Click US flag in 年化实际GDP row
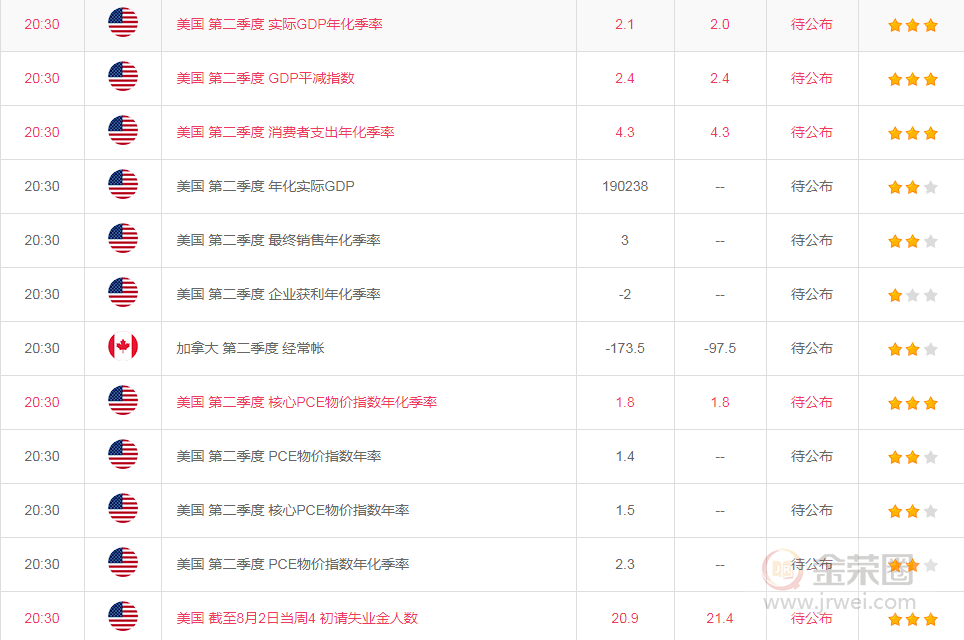 [123, 185]
